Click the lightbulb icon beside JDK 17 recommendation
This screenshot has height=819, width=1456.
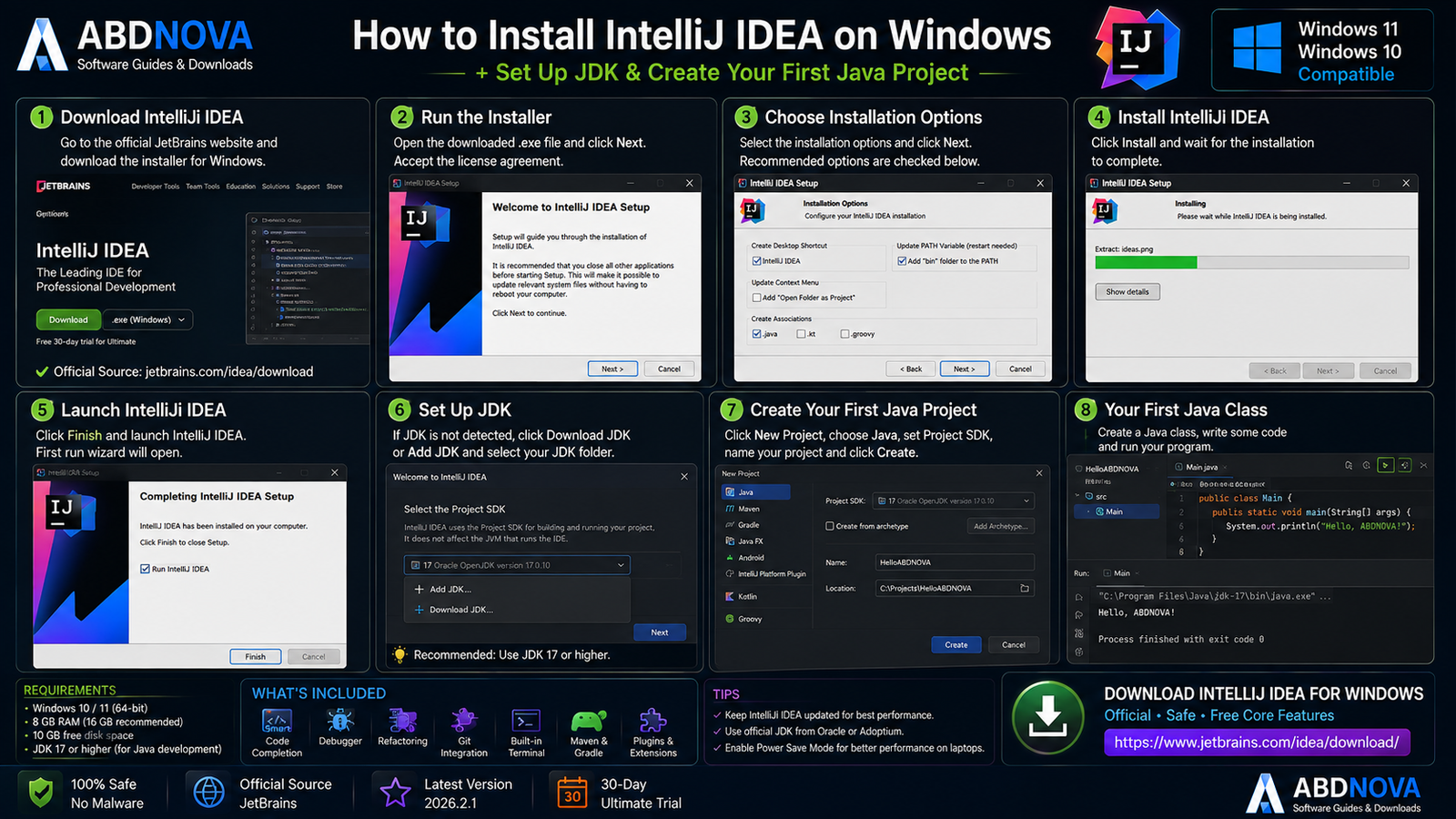point(399,654)
